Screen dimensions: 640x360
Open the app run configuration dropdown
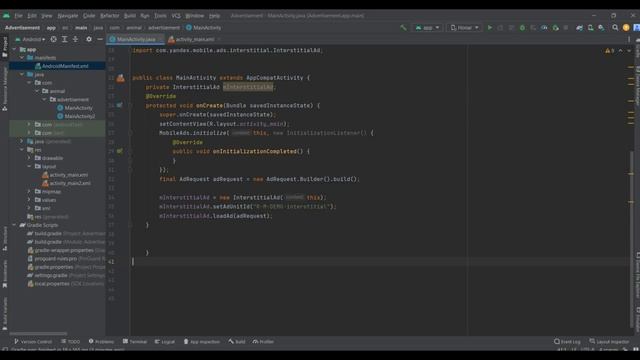(x=427, y=28)
